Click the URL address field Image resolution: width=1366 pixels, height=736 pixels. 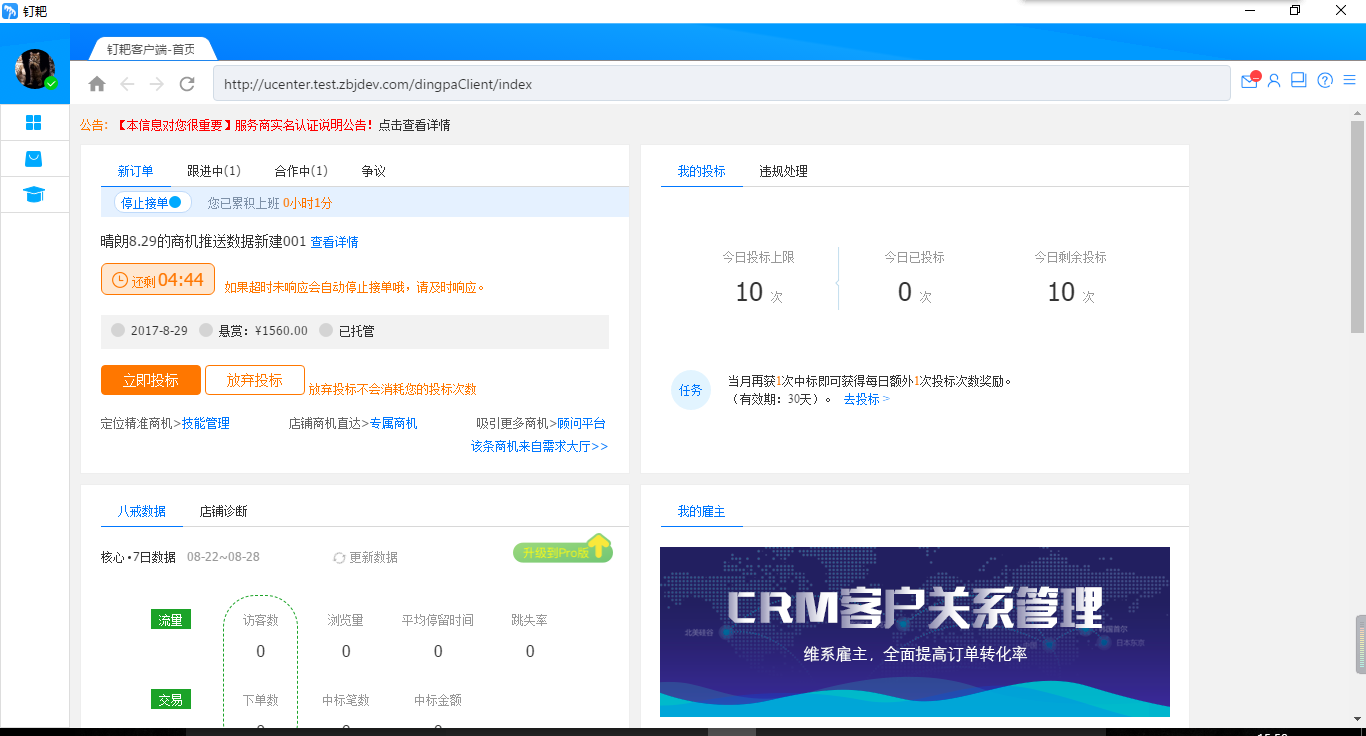tap(721, 84)
